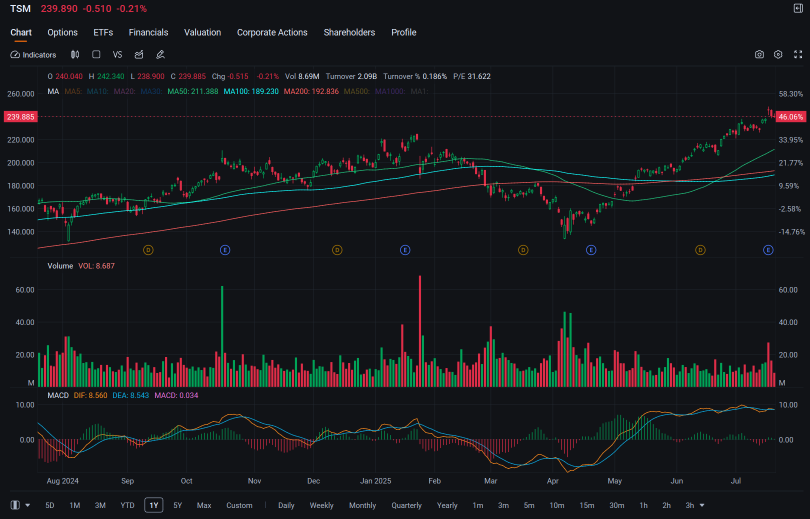
Task: Set range to 3M
Action: coord(100,505)
